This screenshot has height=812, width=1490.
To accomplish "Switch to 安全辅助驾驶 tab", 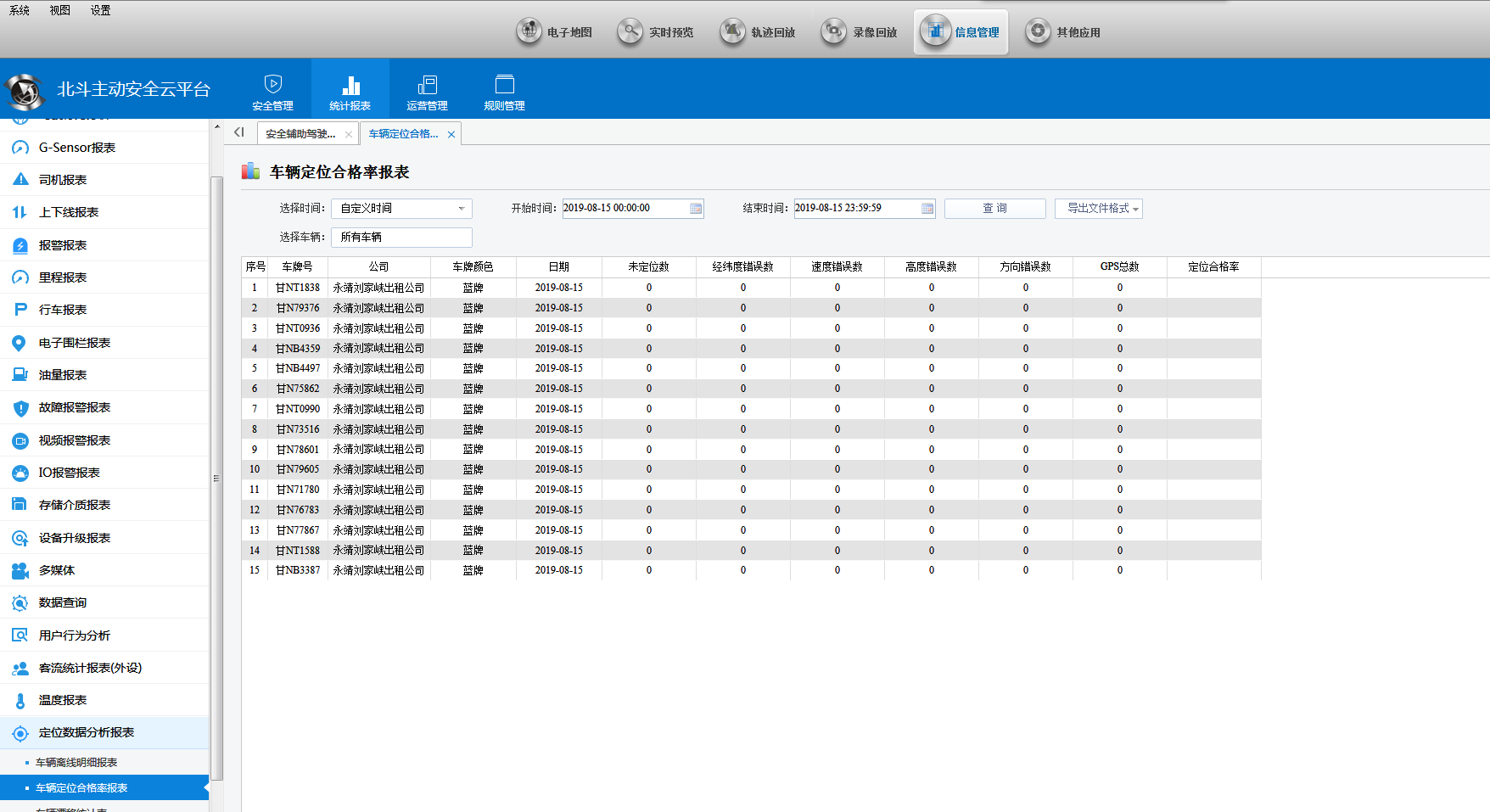I will tap(300, 134).
